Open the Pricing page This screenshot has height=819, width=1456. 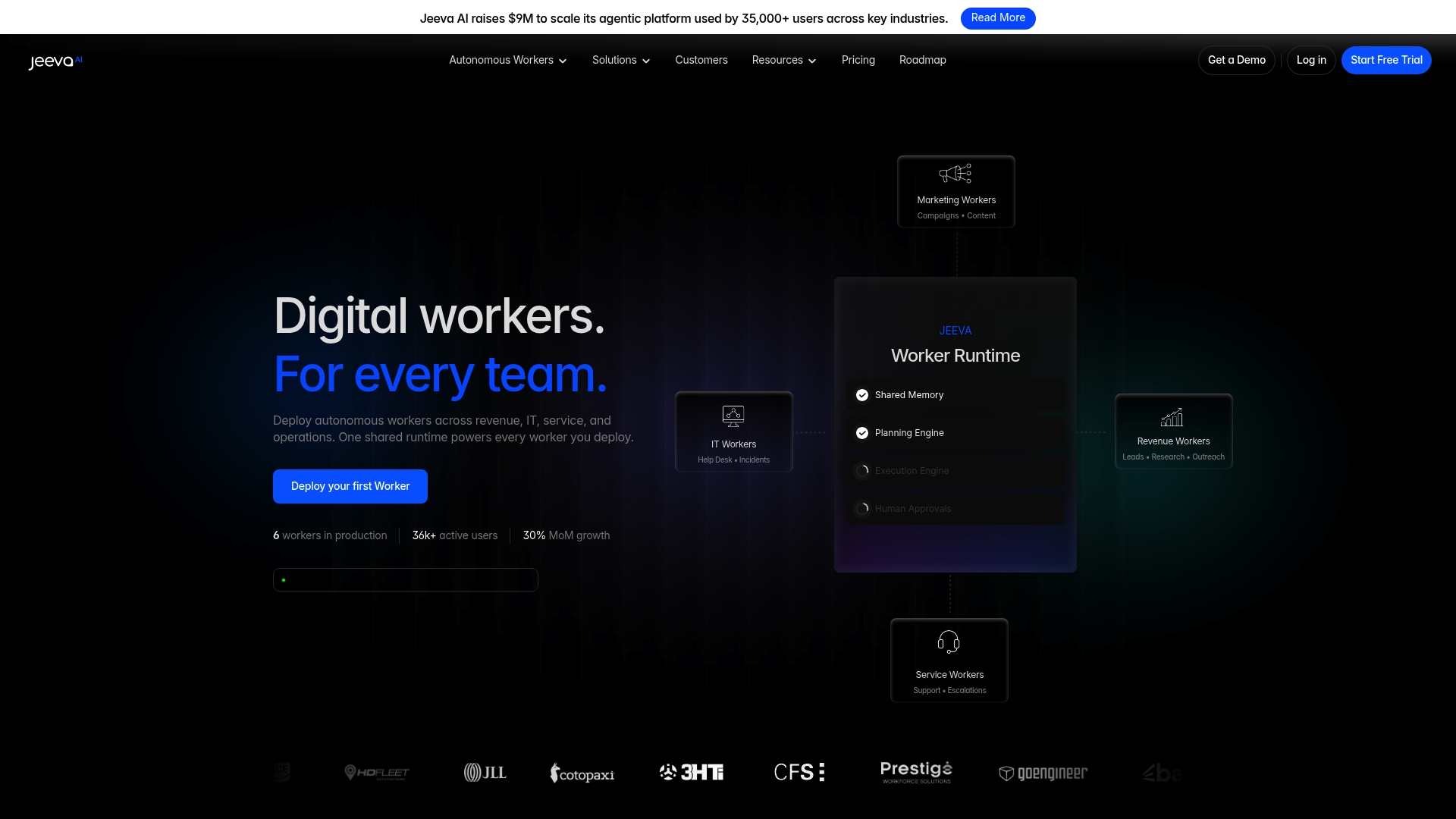[x=858, y=60]
